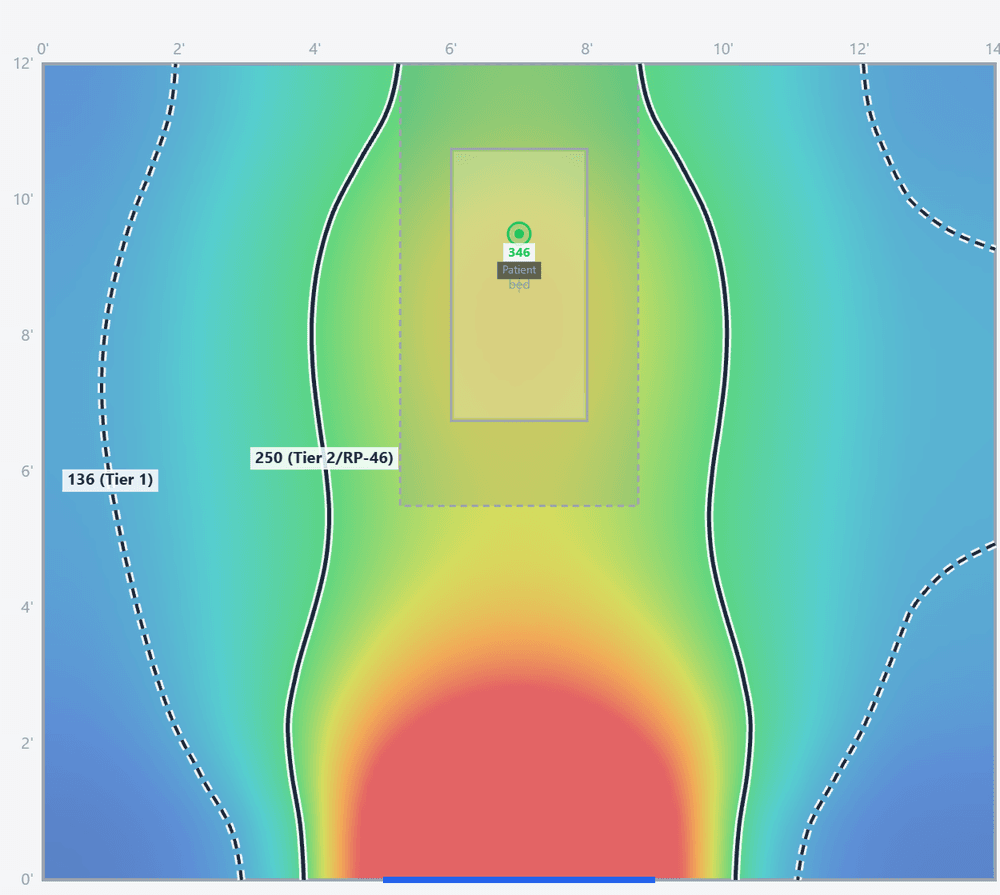Click the 12' tick on the top axis

tap(859, 49)
